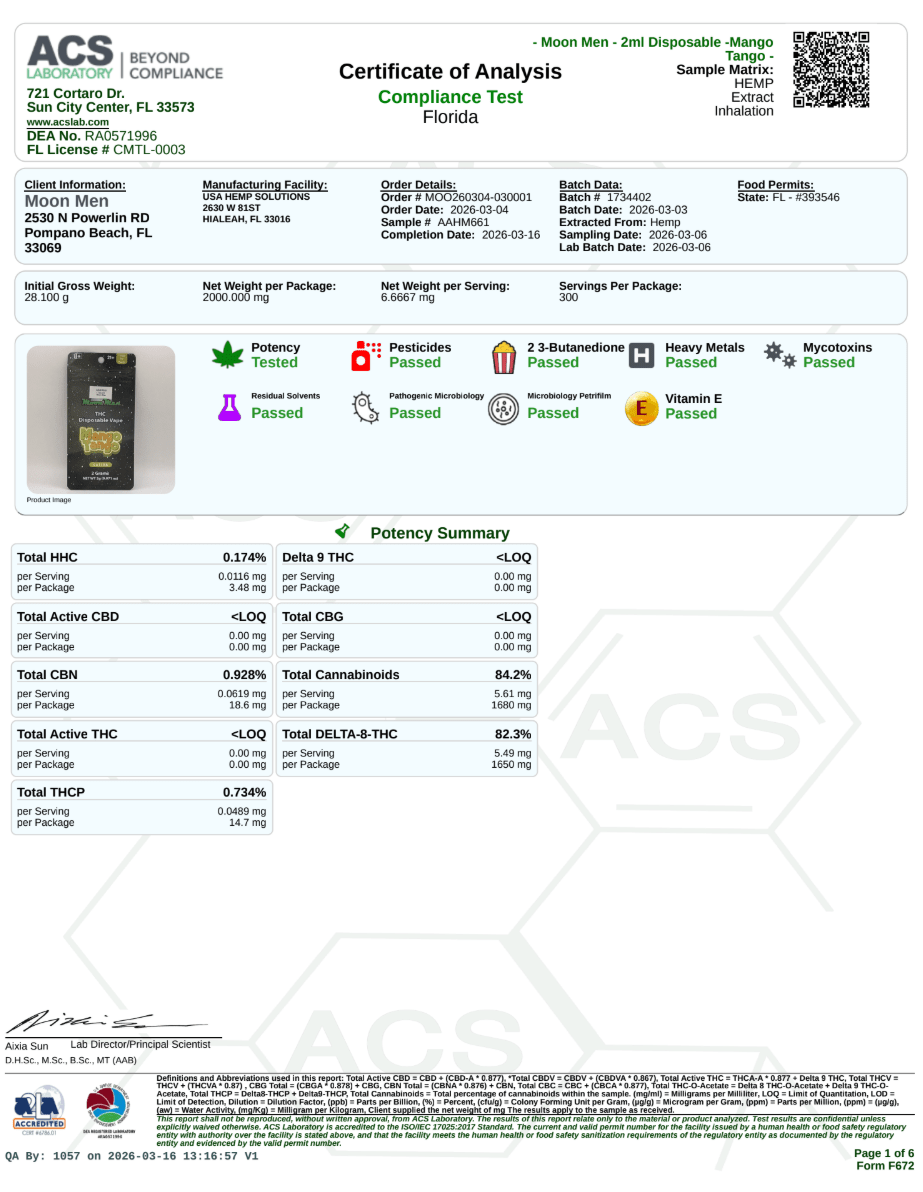Click the purple Residual Solvents flask icon
This screenshot has width=923, height=1192.
[229, 406]
